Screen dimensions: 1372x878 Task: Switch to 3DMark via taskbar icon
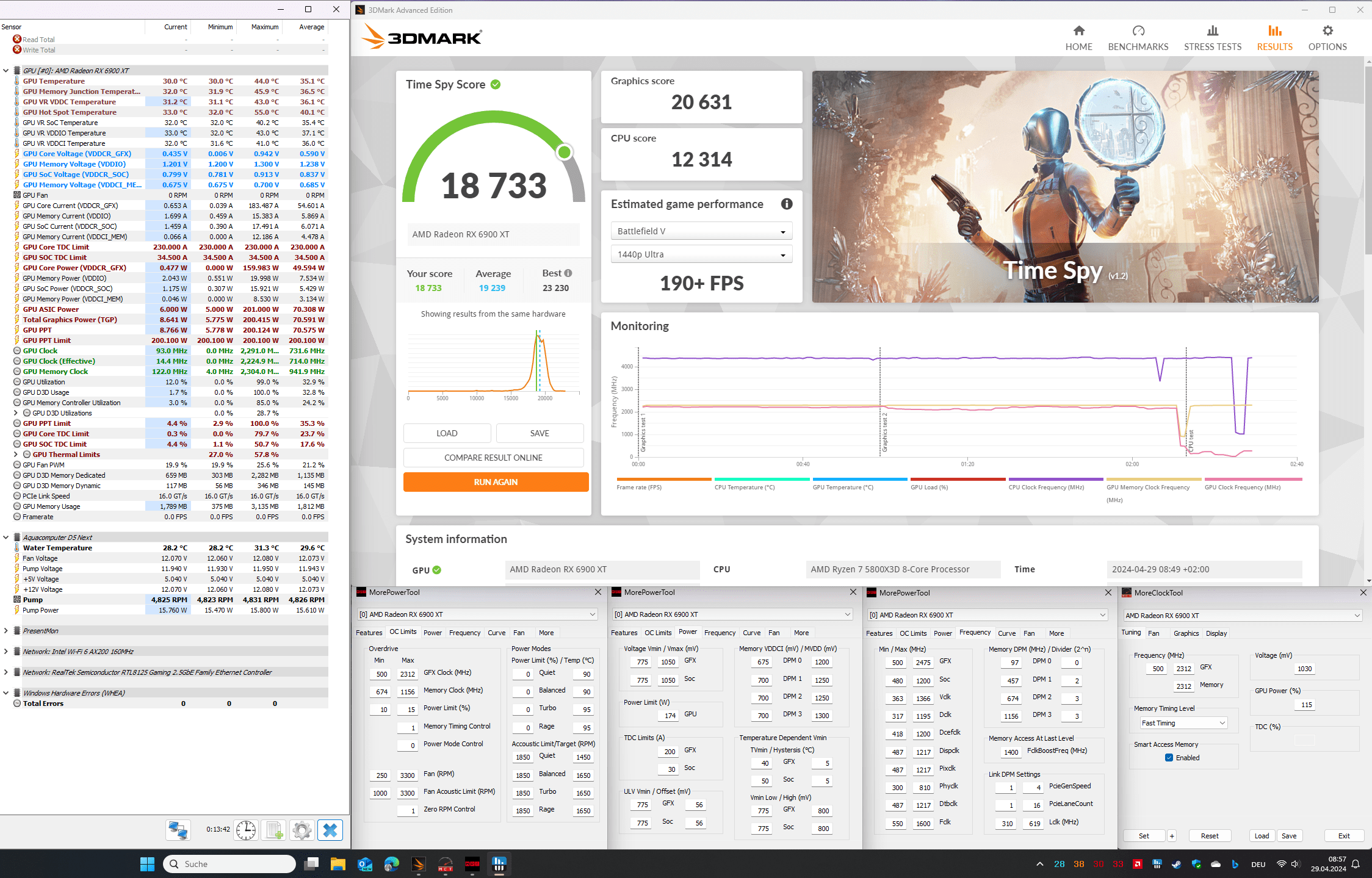(x=419, y=864)
